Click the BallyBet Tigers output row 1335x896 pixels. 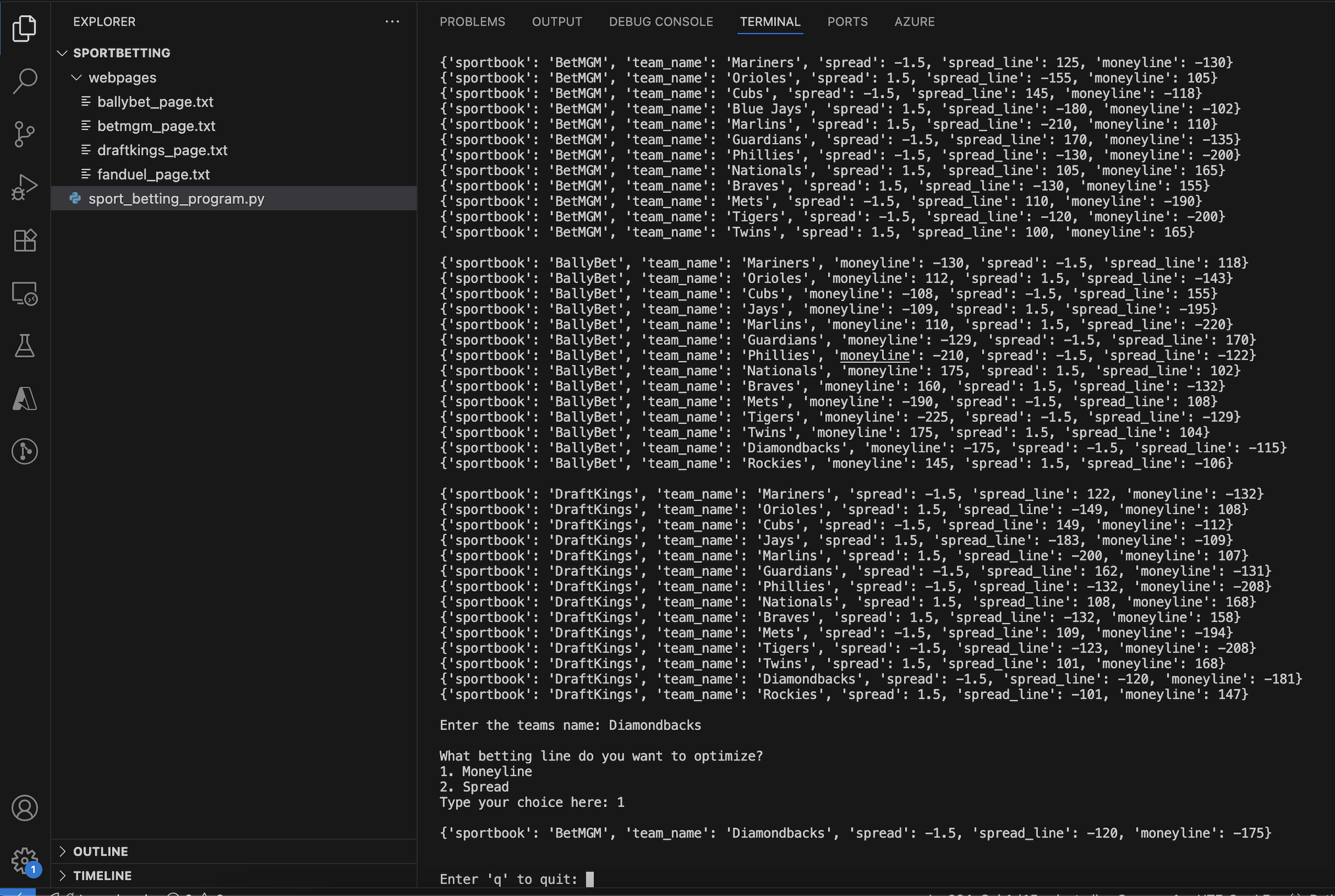840,417
